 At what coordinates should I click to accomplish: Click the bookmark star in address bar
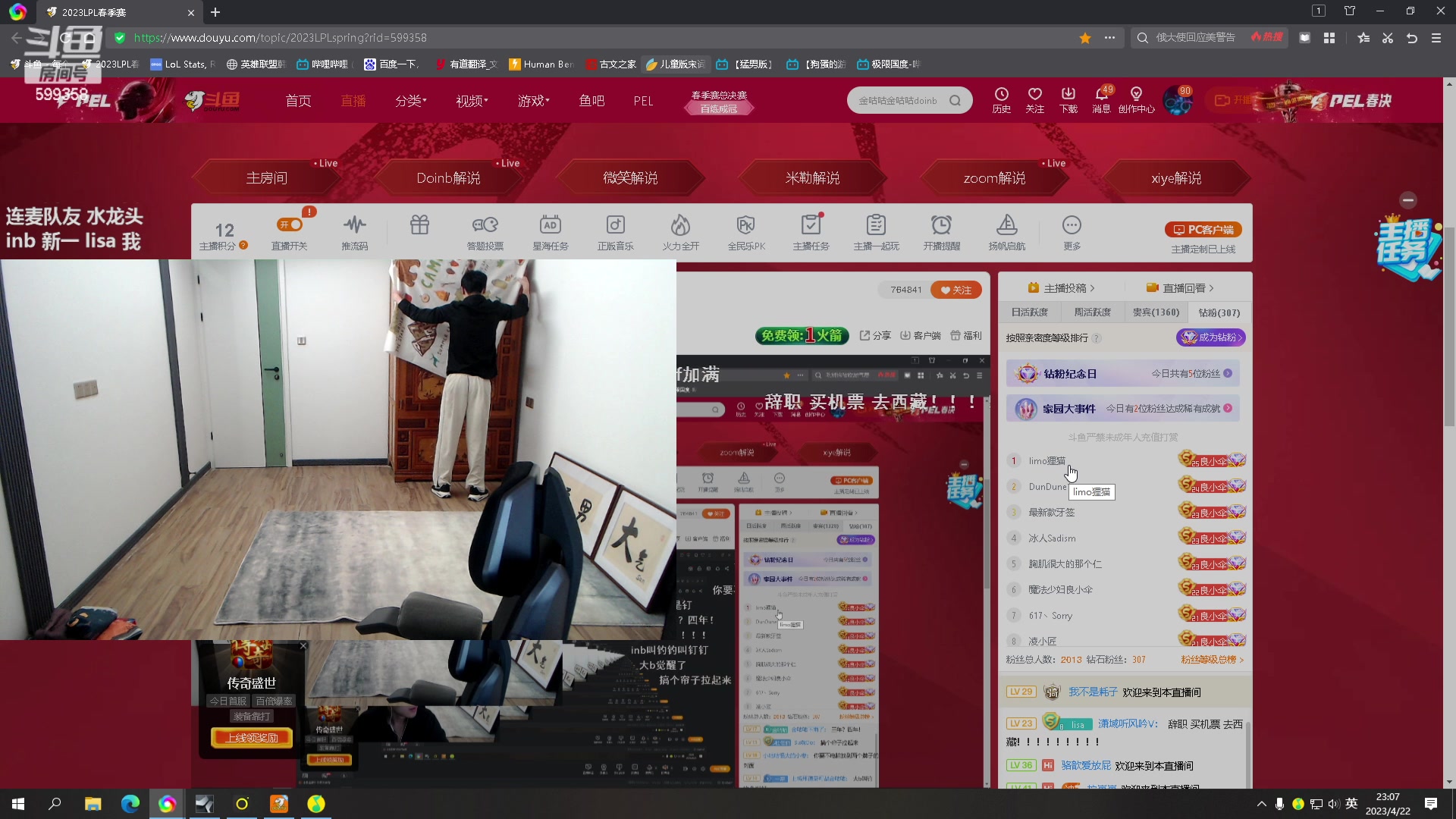[1085, 38]
